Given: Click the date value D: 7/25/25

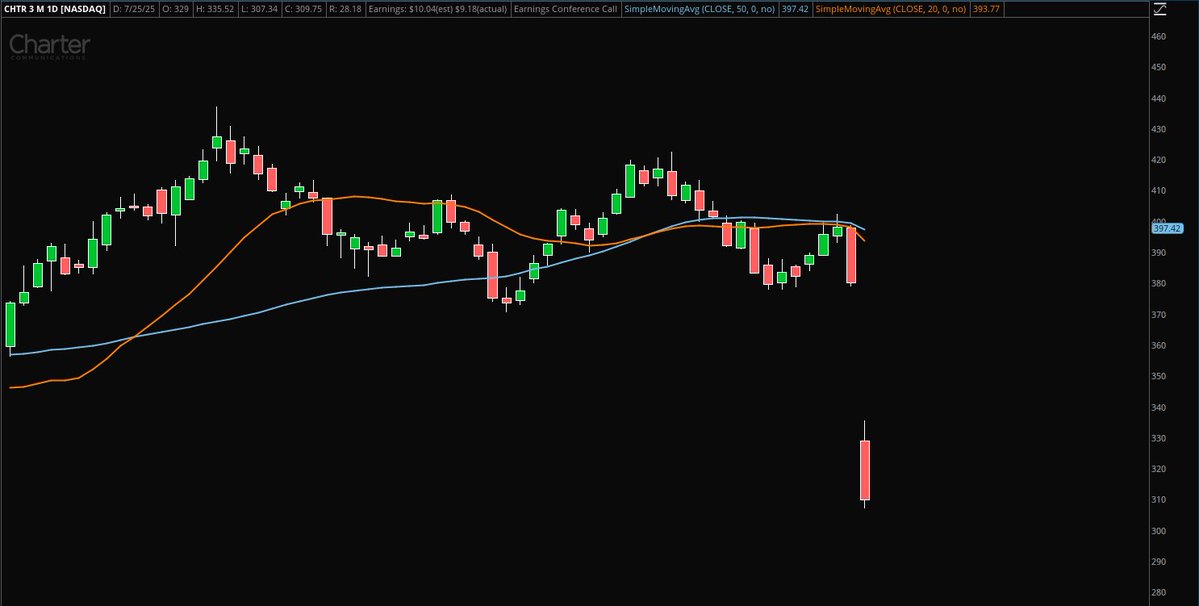Looking at the screenshot, I should pyautogui.click(x=135, y=9).
